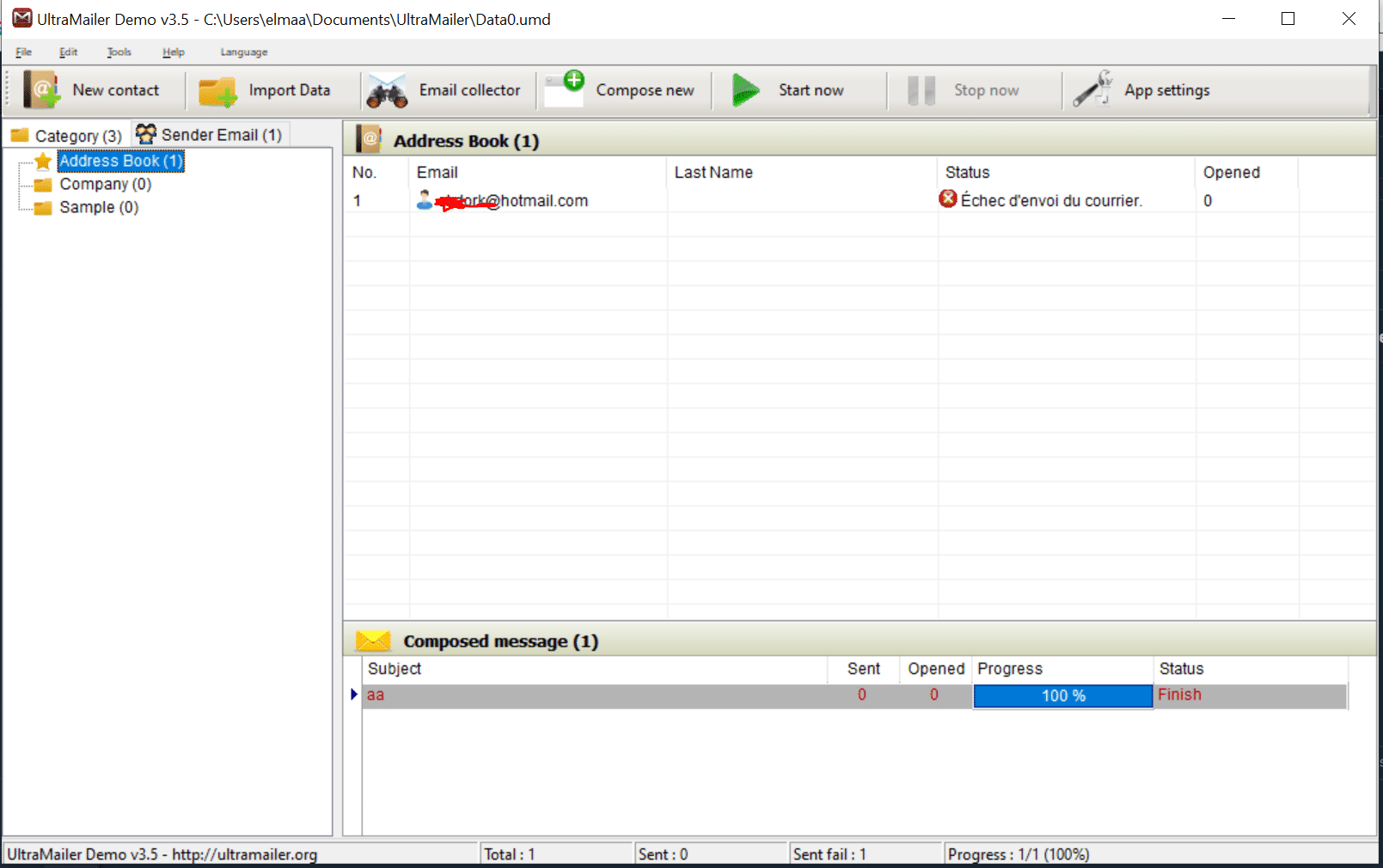The image size is (1383, 868).
Task: Click the contact person icon in row 1
Action: coord(425,200)
